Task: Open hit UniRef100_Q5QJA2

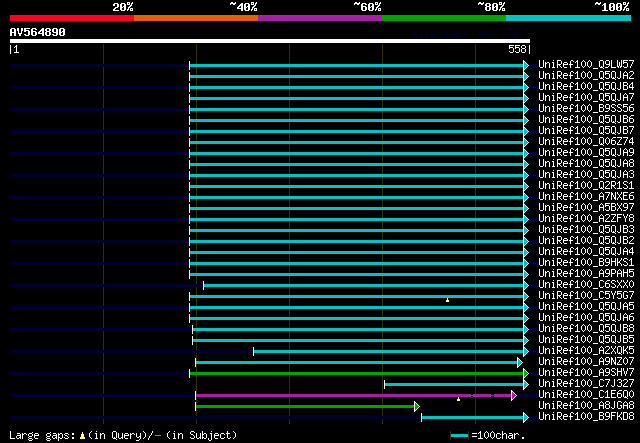Action: [586, 75]
